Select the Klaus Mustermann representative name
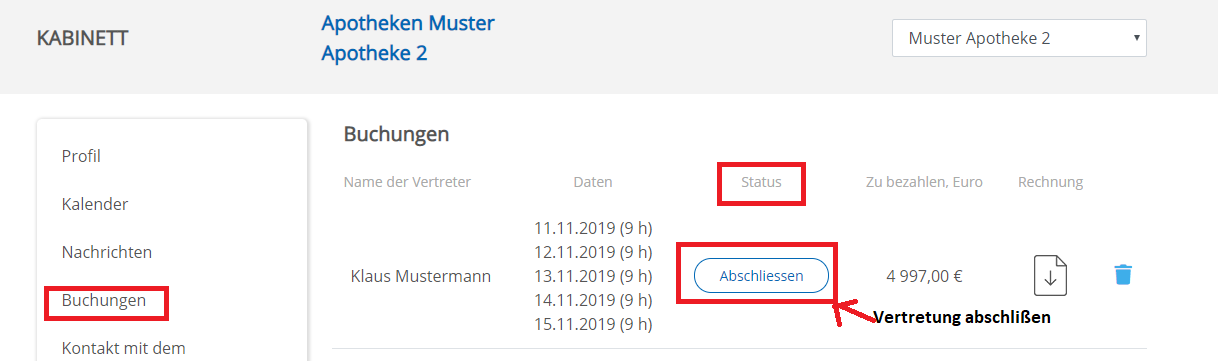1218x361 pixels. [x=421, y=276]
